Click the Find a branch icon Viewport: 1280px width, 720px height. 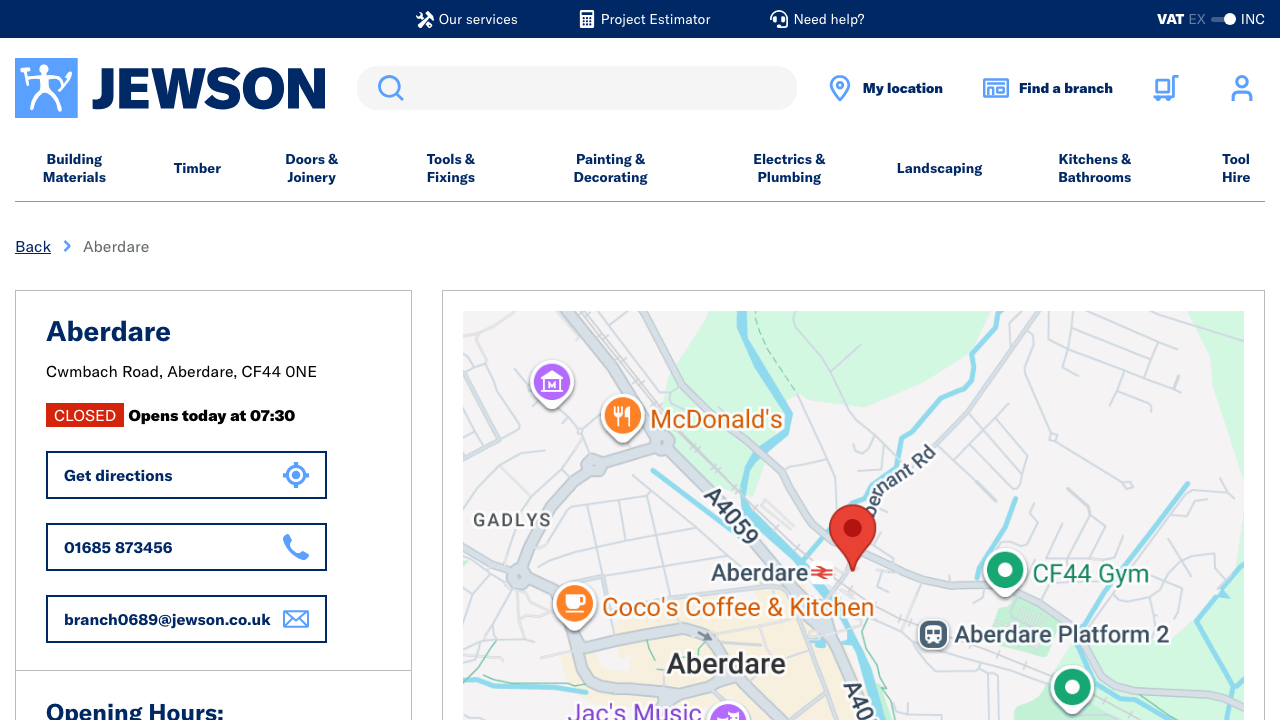click(996, 88)
